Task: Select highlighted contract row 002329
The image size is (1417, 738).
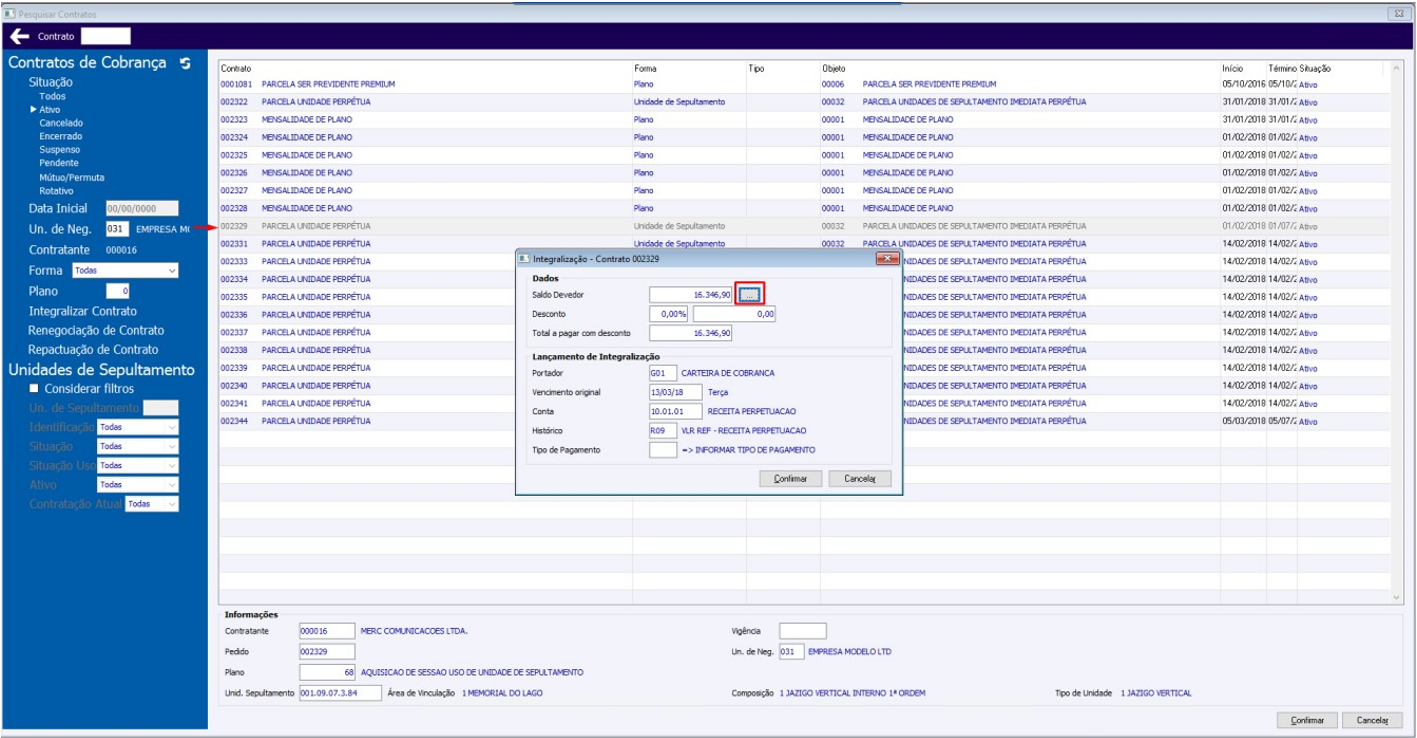Action: coord(805,226)
